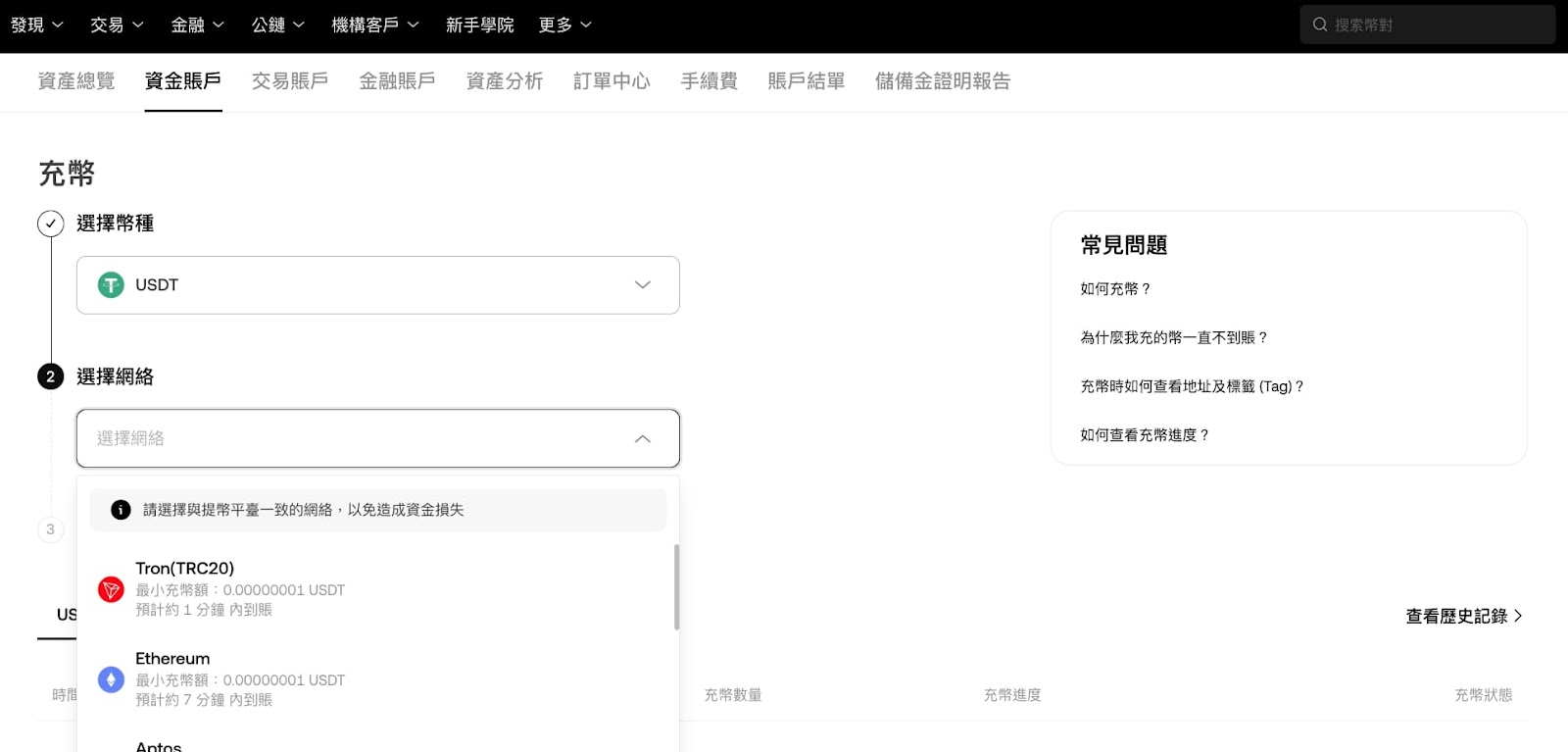Click the USDT Tether coin icon
Image resolution: width=1568 pixels, height=752 pixels.
pyautogui.click(x=111, y=285)
